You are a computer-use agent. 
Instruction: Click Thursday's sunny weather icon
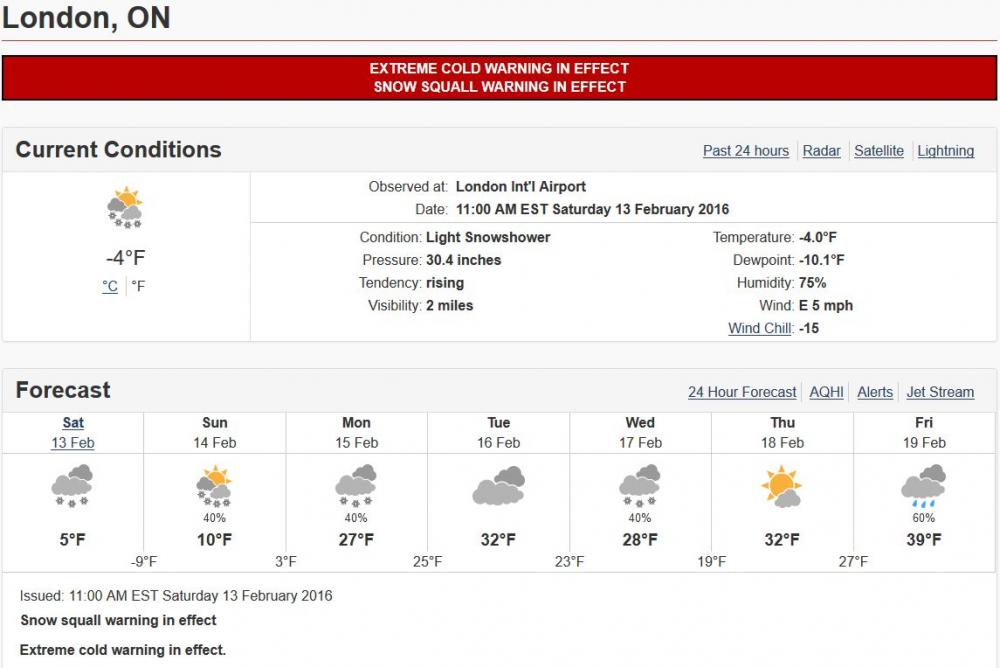pyautogui.click(x=783, y=487)
